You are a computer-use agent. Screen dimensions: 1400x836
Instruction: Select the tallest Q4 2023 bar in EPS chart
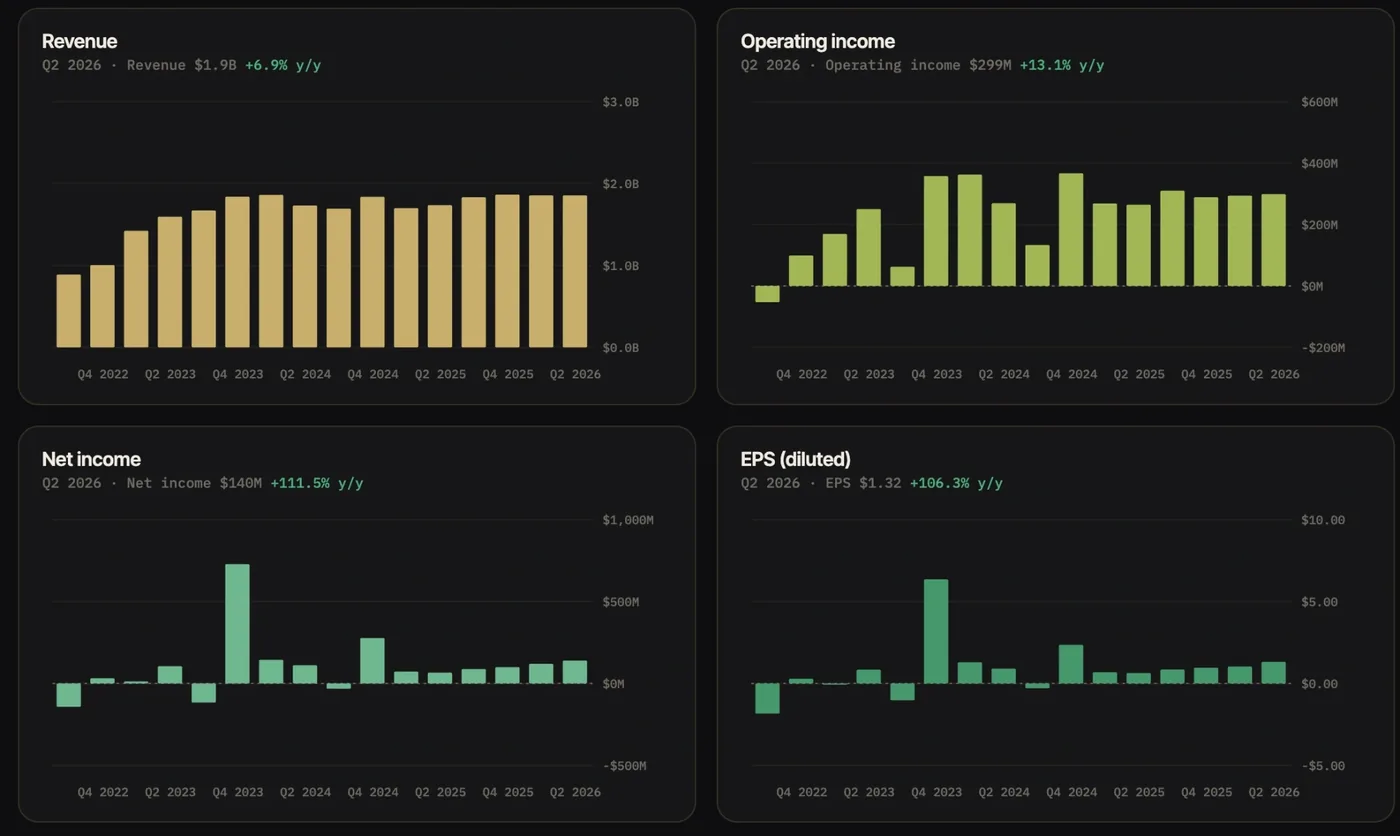click(936, 631)
